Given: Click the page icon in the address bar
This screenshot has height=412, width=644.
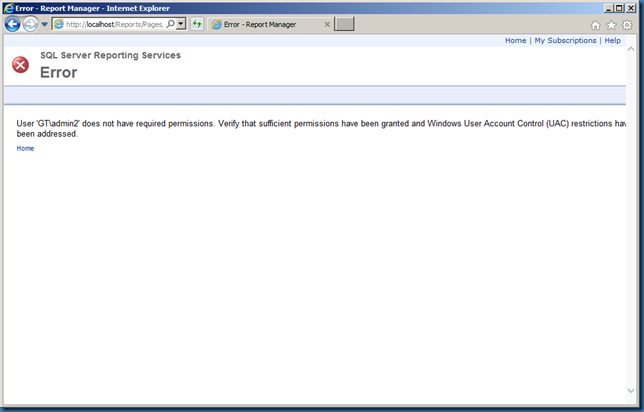Looking at the screenshot, I should click(x=59, y=24).
